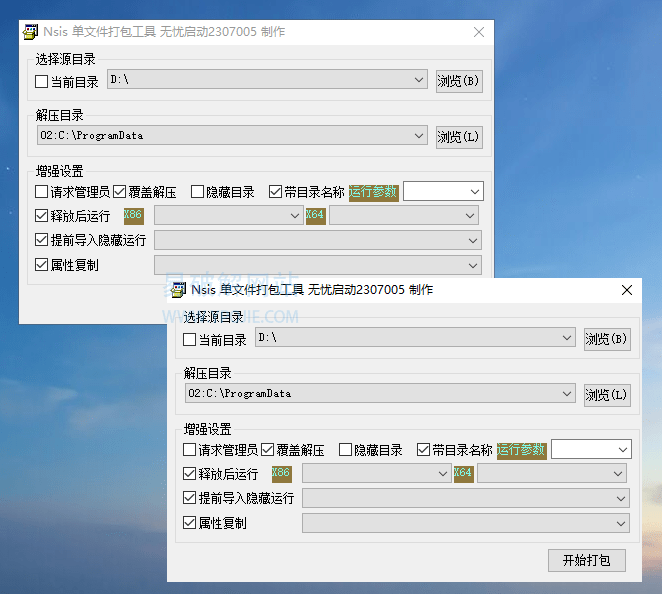662x594 pixels.
Task: Click 浏览(L) button in the background window
Action: [x=459, y=137]
